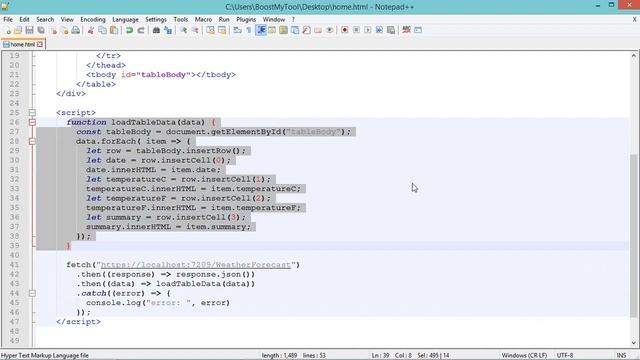
Task: Click the Redo toolbar icon
Action: (141, 30)
